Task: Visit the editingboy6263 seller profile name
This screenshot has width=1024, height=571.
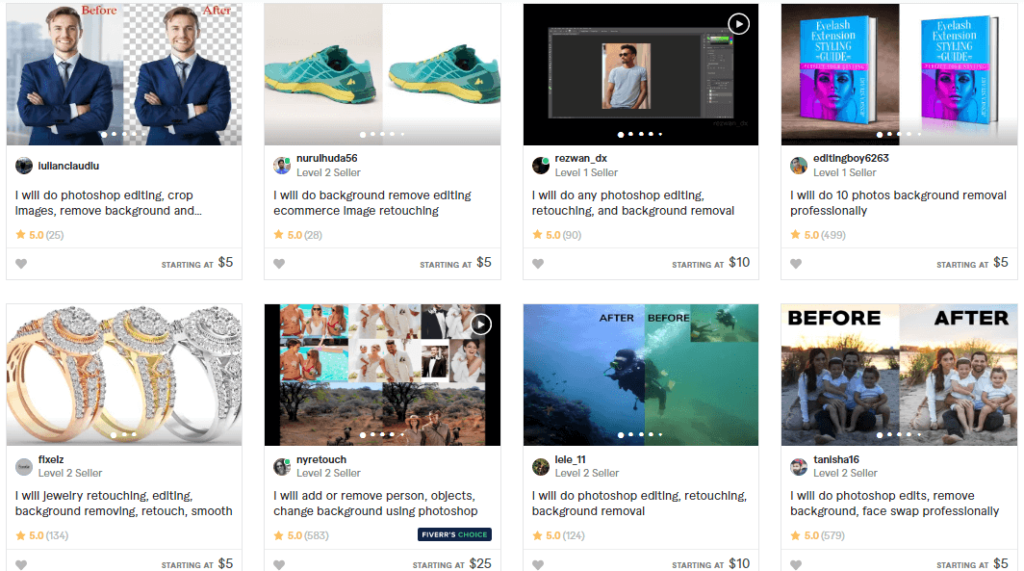Action: pos(851,158)
